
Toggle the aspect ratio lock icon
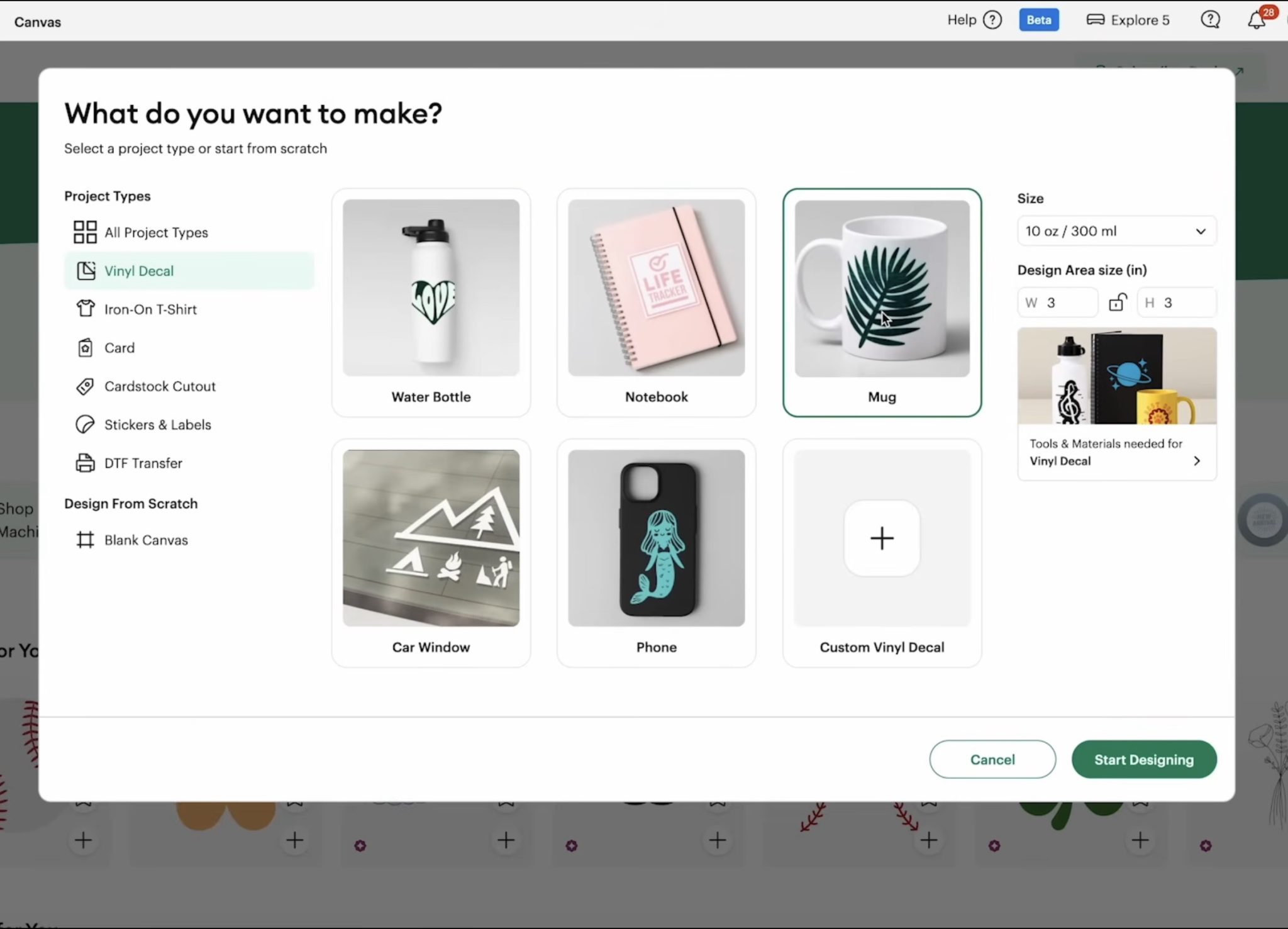pos(1117,303)
